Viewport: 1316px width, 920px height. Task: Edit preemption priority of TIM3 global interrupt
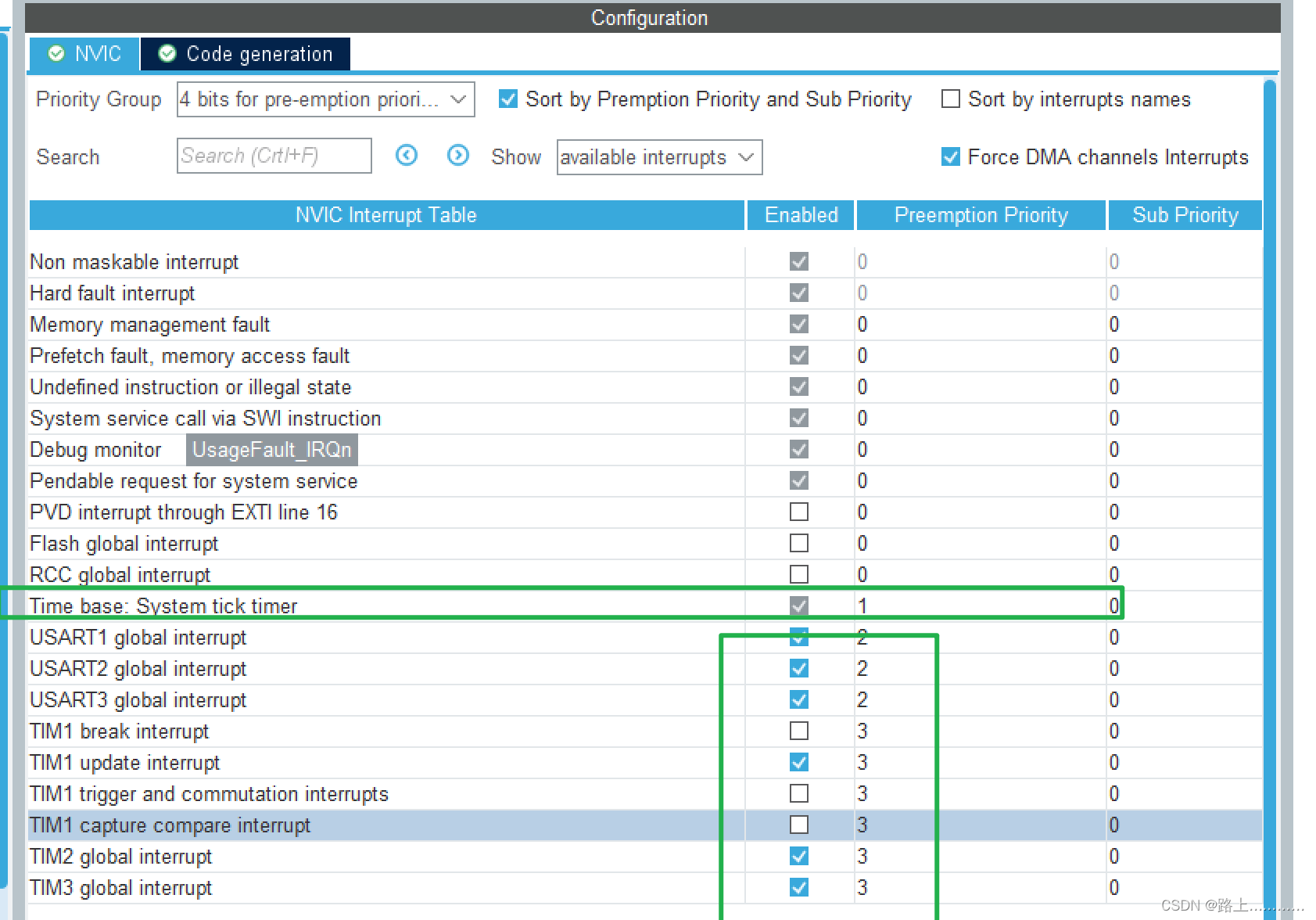[981, 888]
